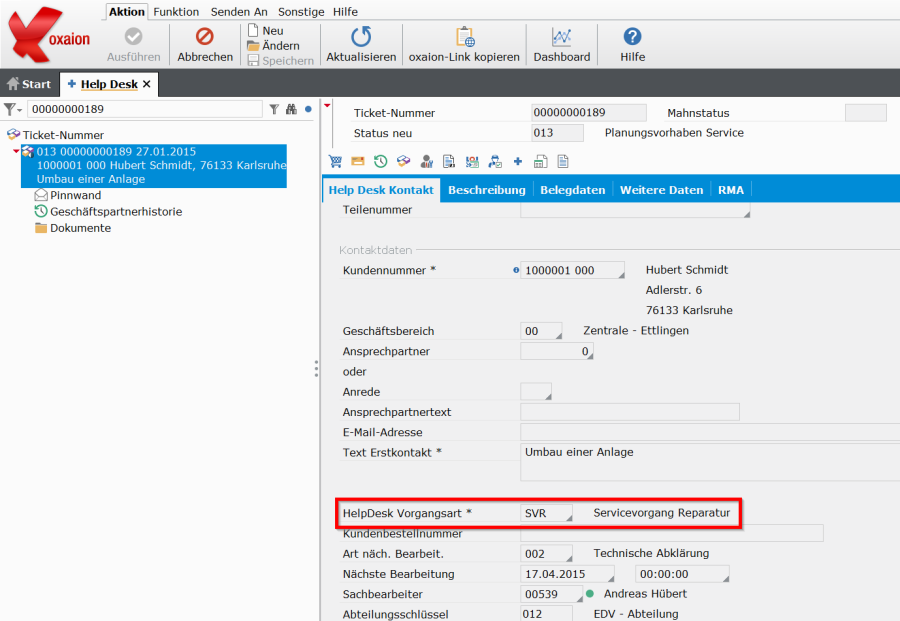Screen dimensions: 900x621
Task: Open the filter funnel dropdown left of search
Action: tap(13, 109)
